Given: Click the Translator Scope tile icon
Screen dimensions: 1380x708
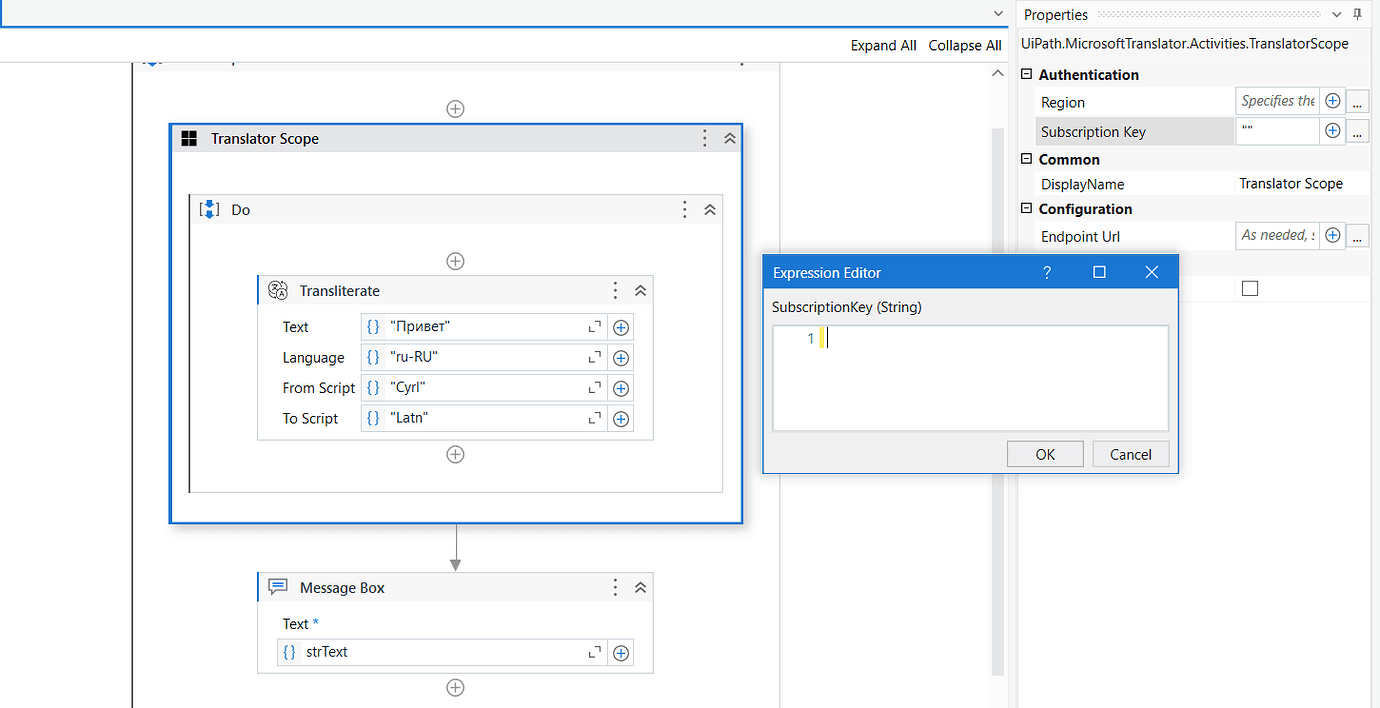Looking at the screenshot, I should click(189, 138).
